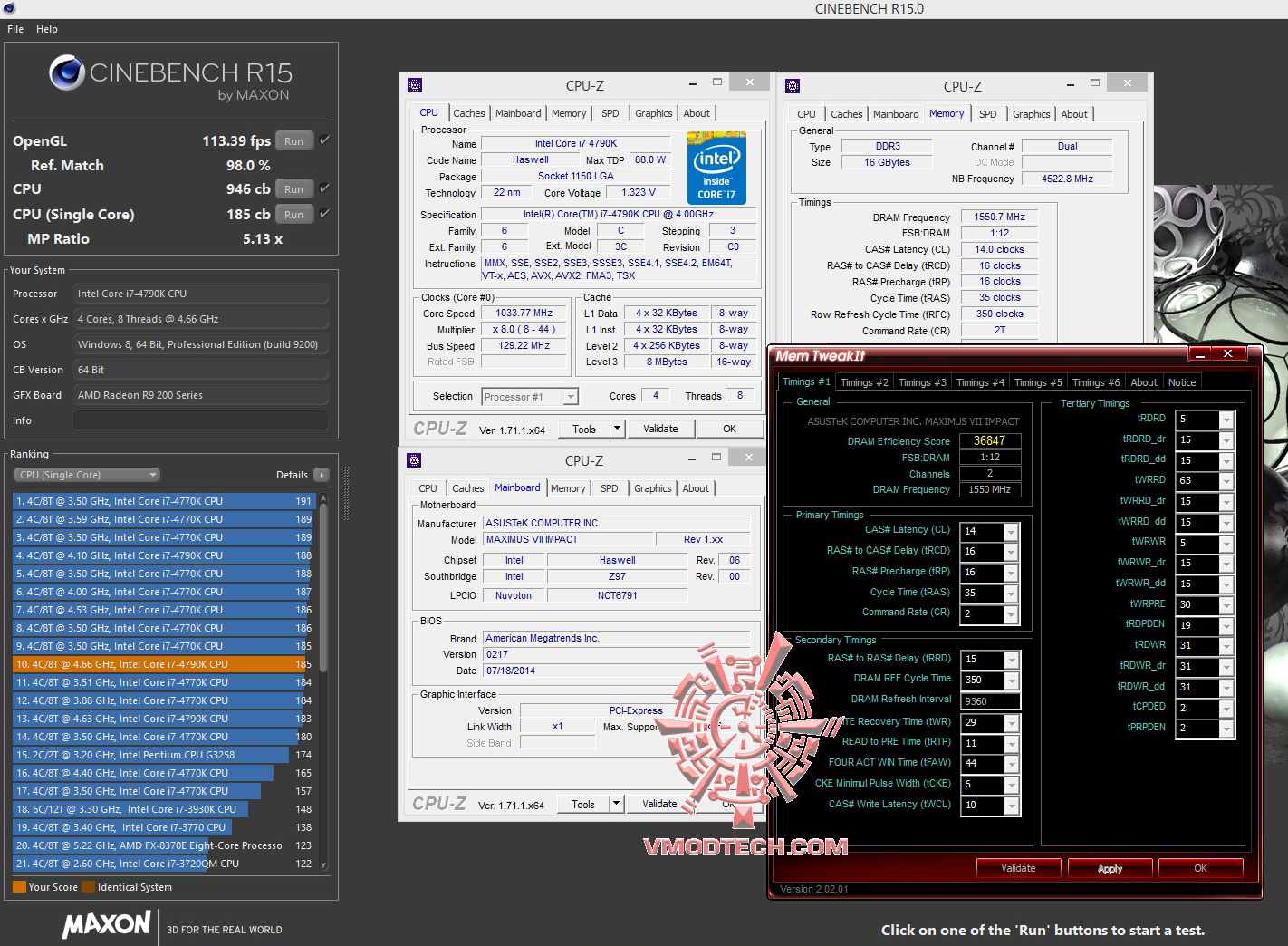Click Apply in Mem TweakIt
Screen dimensions: 1288x946
pos(1110,868)
